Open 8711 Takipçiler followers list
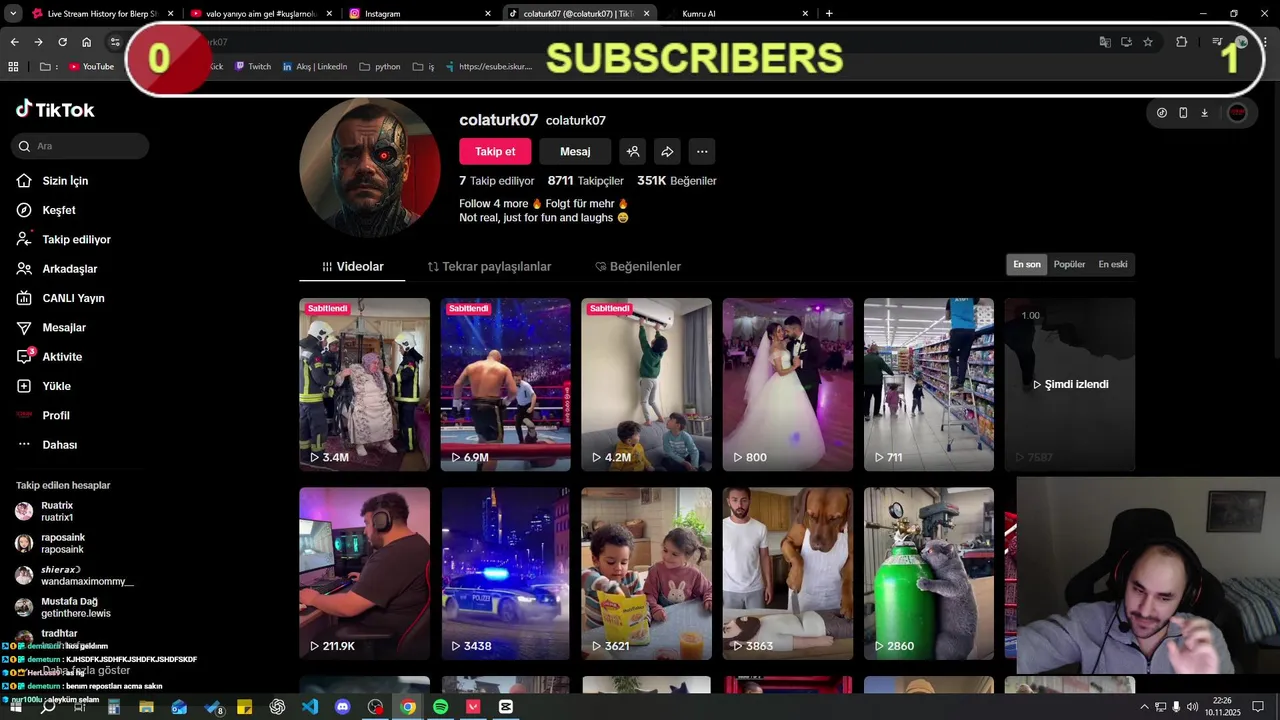The width and height of the screenshot is (1280, 720). click(x=585, y=181)
